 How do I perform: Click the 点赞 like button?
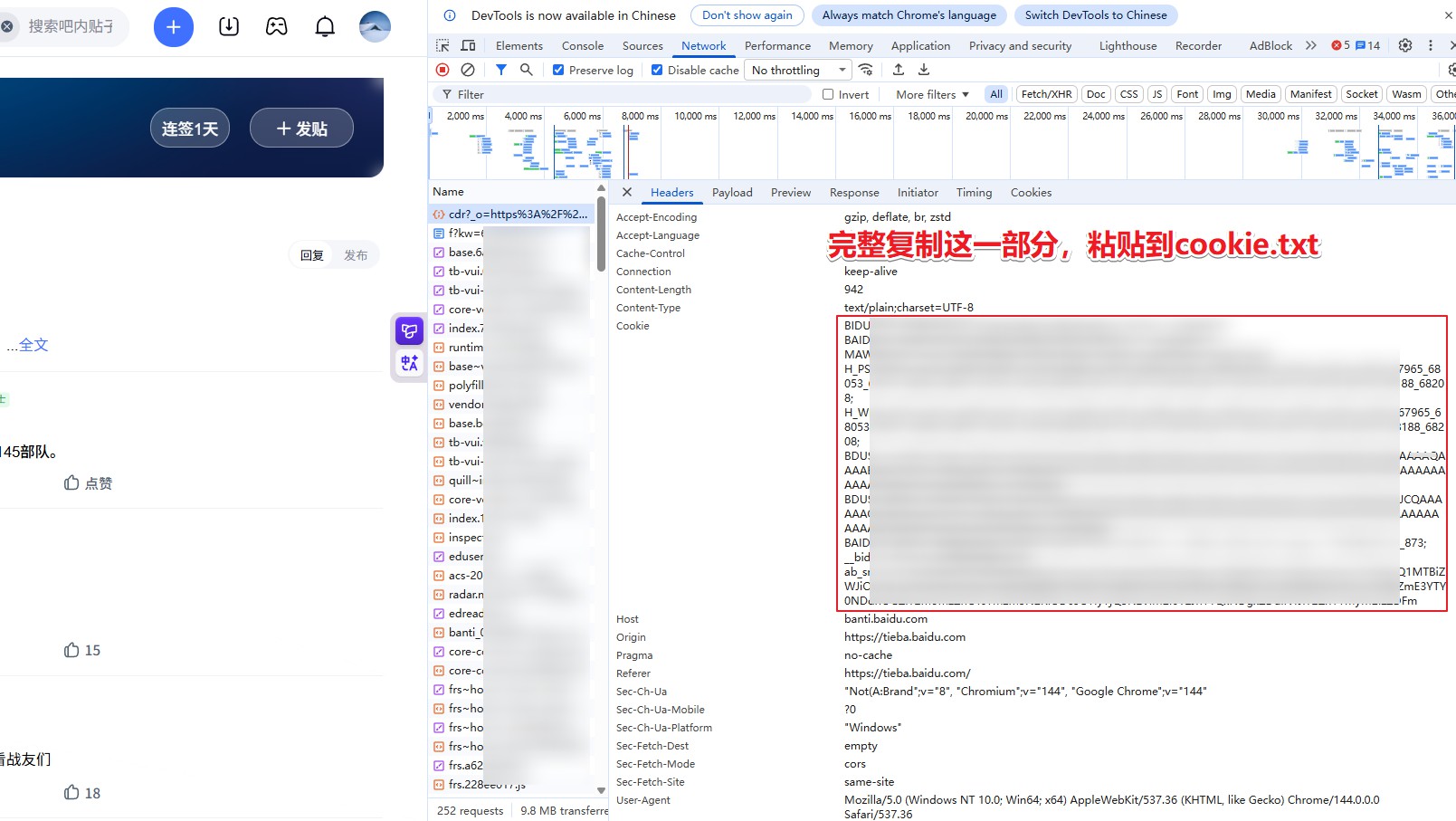click(88, 483)
